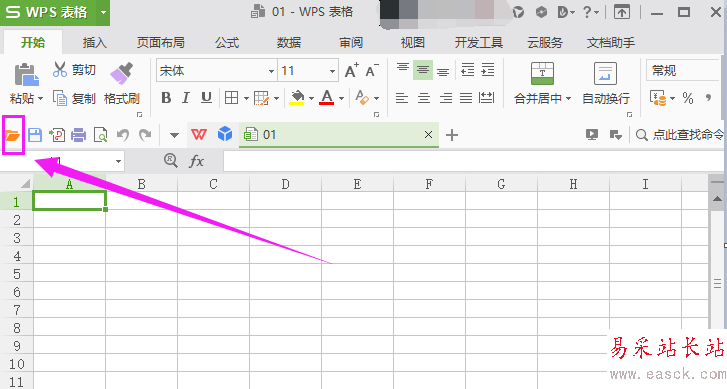This screenshot has width=727, height=389.
Task: Print the spreadsheet with the printer icon
Action: [x=78, y=135]
